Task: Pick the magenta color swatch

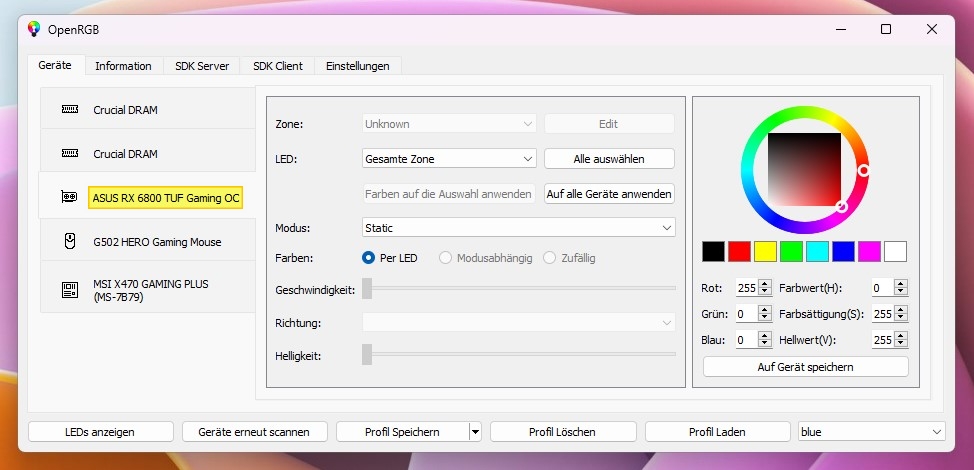Action: pos(869,251)
